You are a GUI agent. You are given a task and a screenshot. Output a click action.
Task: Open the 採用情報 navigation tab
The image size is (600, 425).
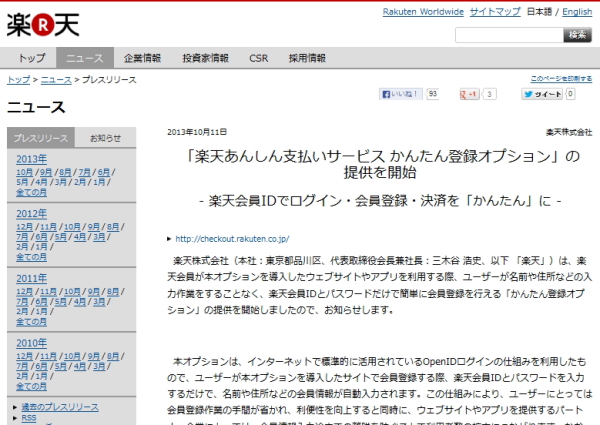308,58
